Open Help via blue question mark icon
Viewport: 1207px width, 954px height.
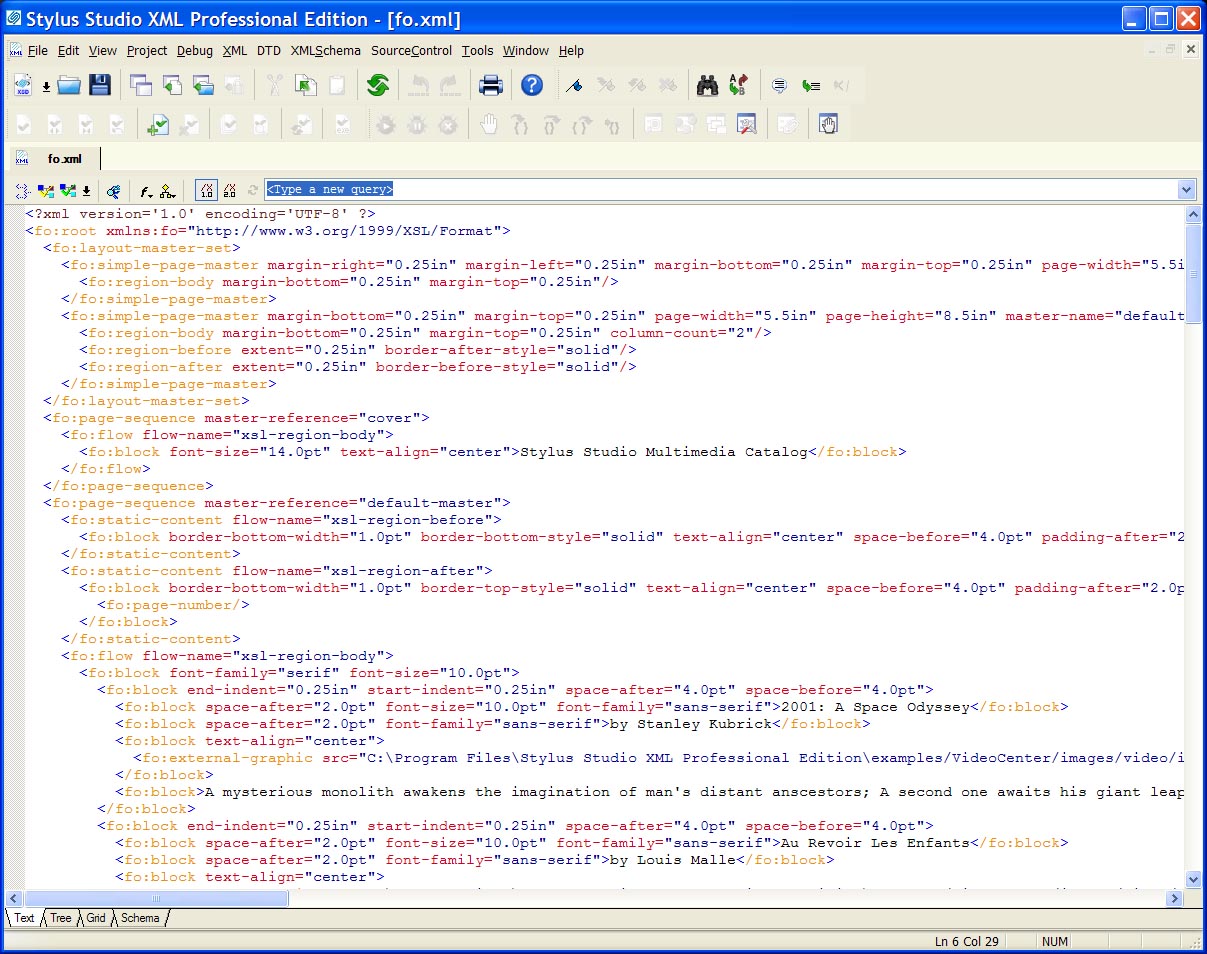[532, 86]
